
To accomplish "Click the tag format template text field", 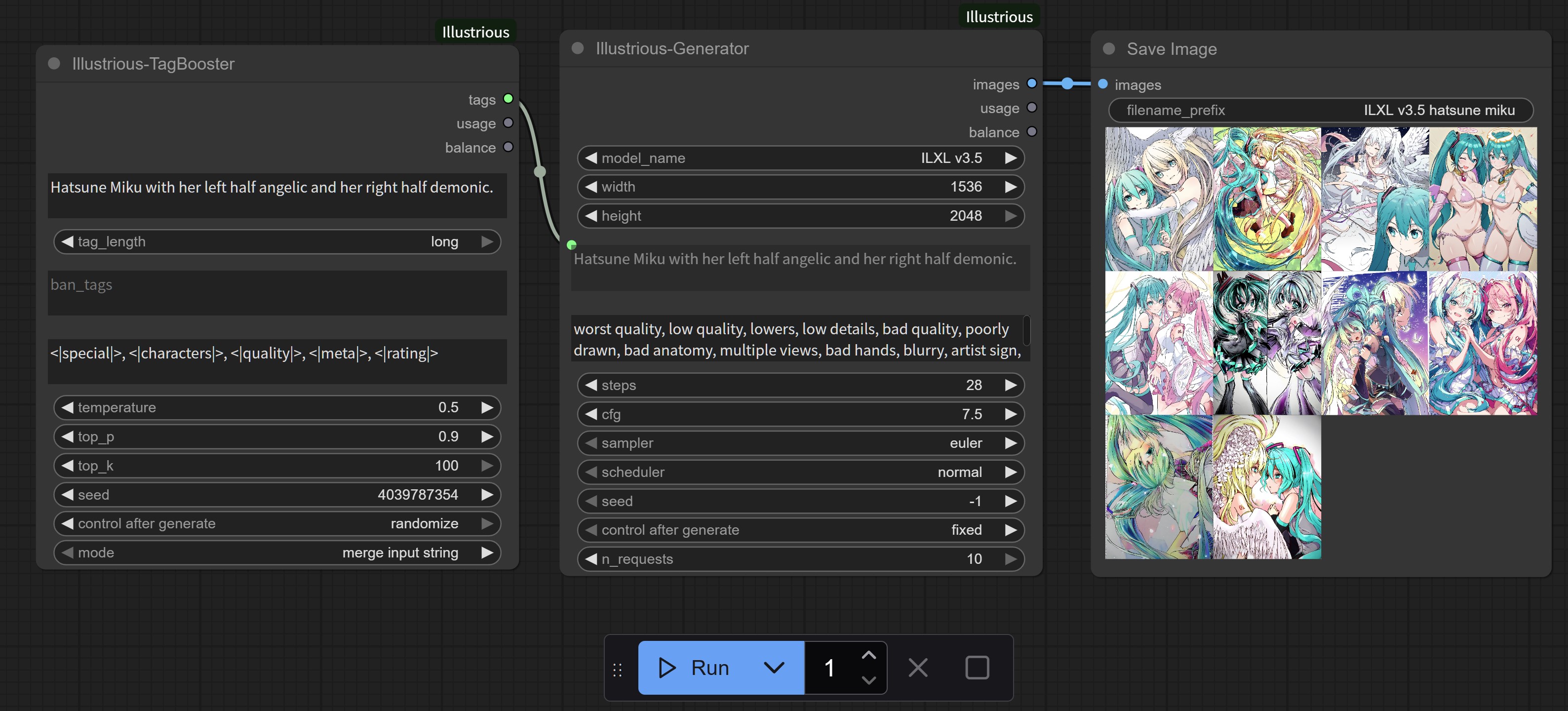I will 277,361.
